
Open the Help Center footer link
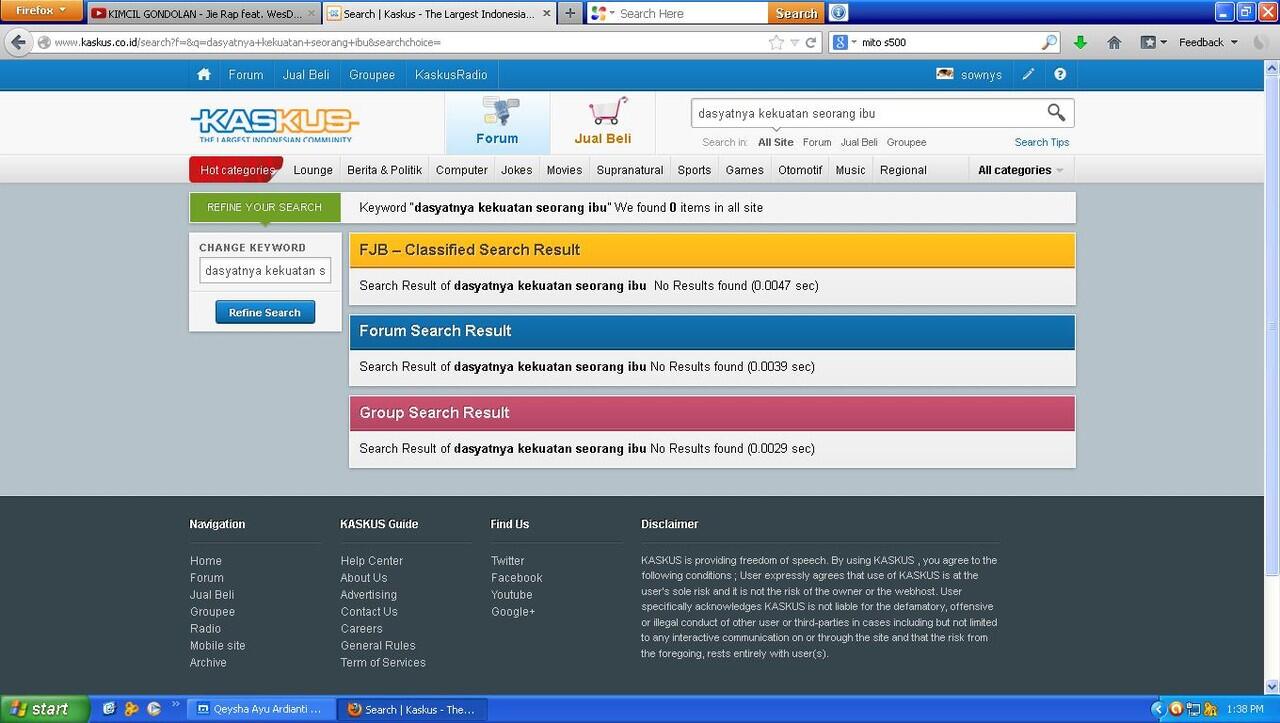pos(372,561)
